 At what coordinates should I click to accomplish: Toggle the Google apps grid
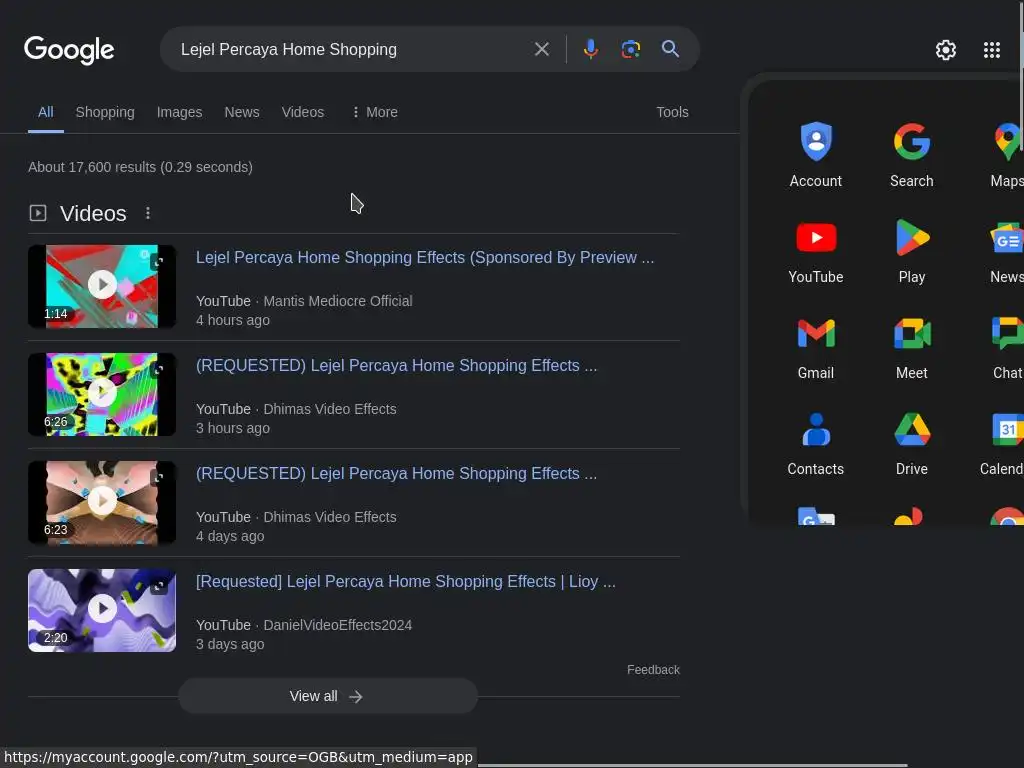coord(991,50)
